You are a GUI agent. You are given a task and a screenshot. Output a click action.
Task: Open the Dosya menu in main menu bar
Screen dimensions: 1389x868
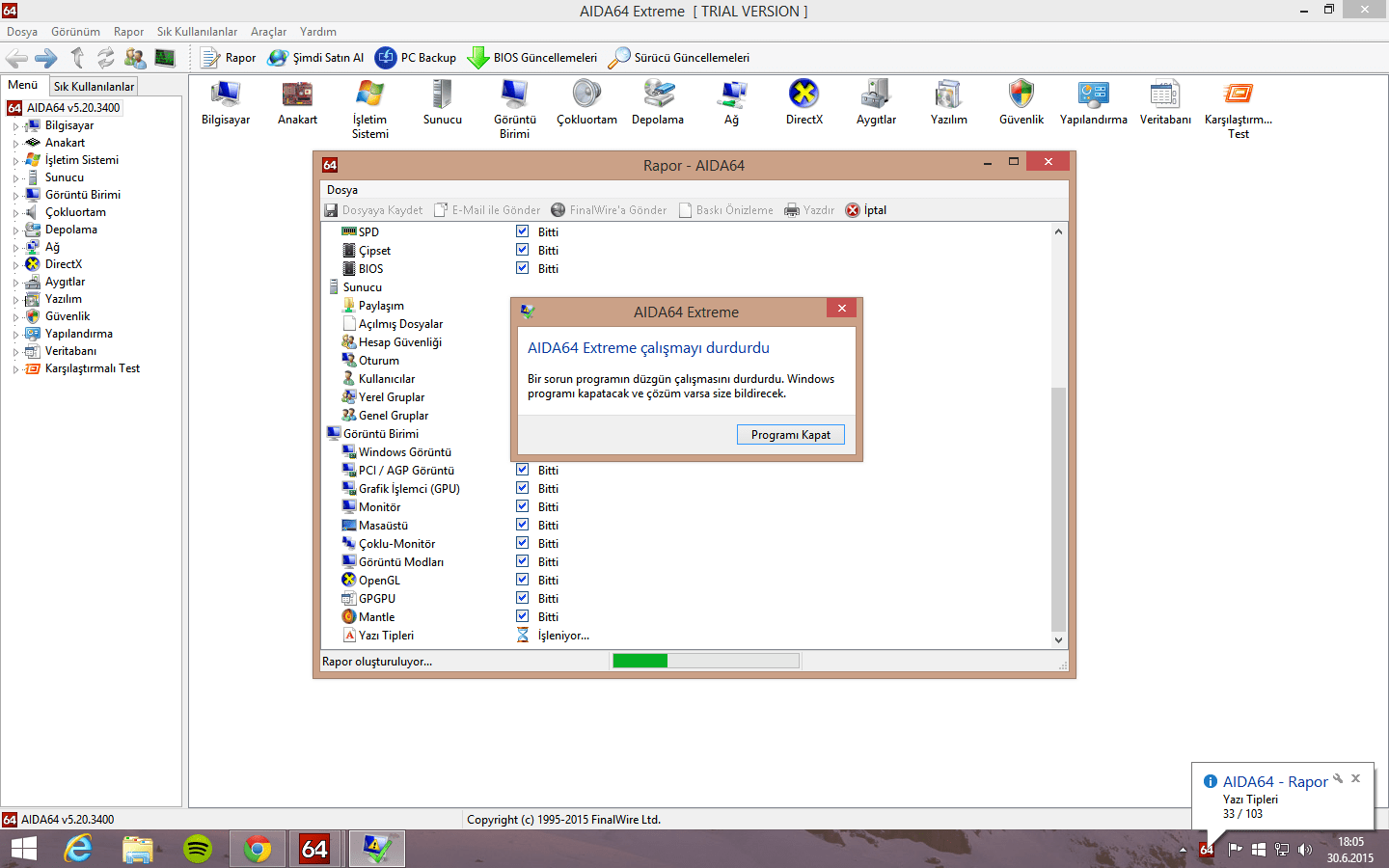pyautogui.click(x=22, y=32)
